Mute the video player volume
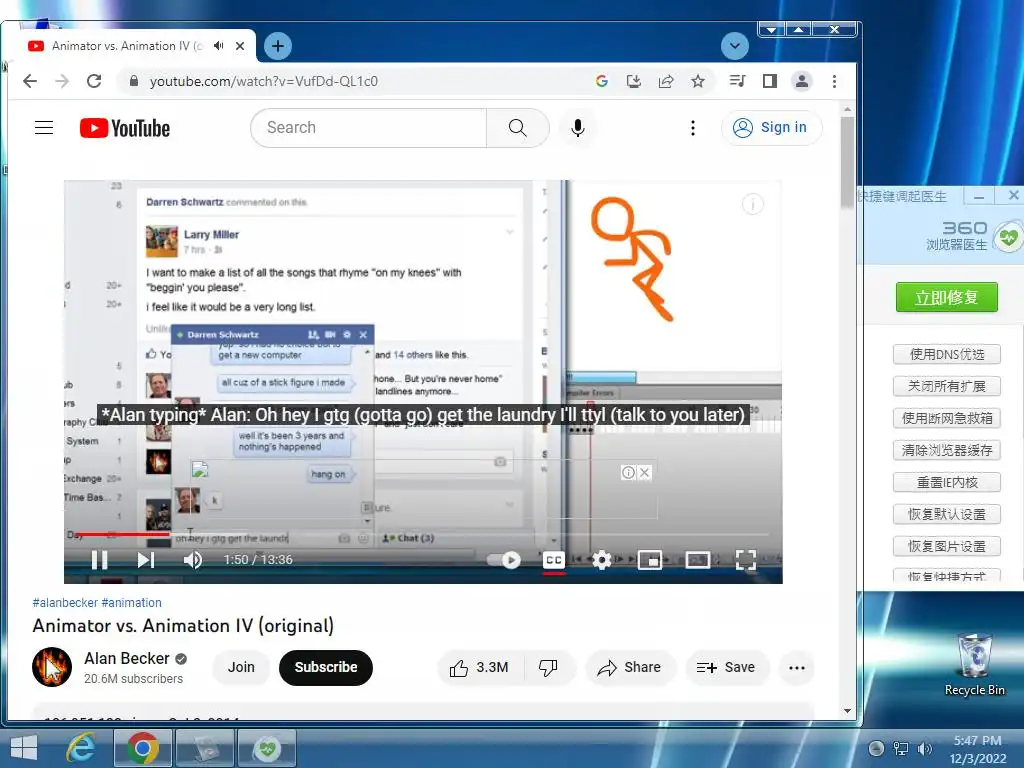 [x=193, y=560]
